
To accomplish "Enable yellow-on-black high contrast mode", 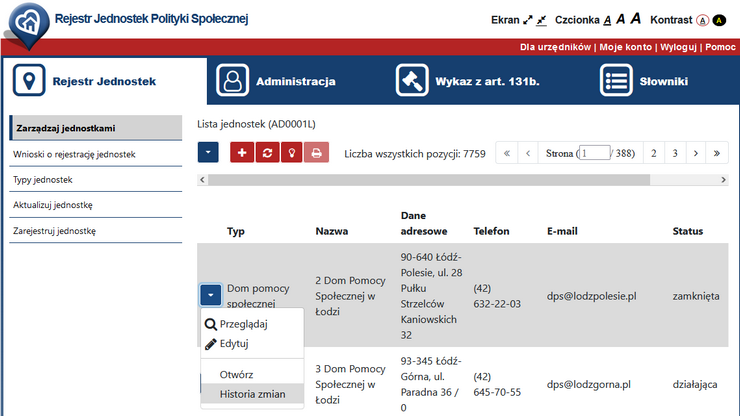I will tap(718, 20).
